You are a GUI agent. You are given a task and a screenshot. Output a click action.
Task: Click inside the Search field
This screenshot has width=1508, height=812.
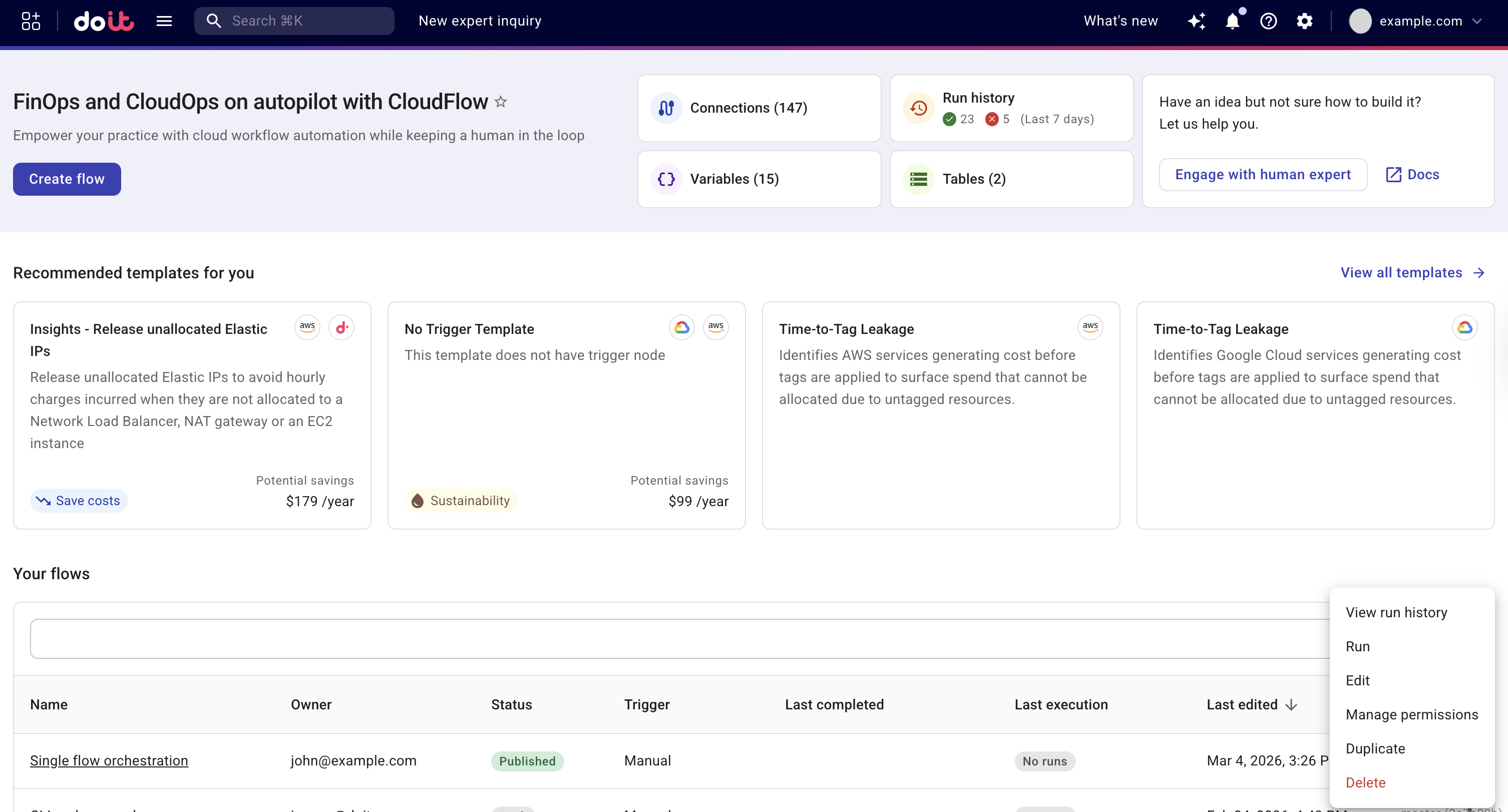[x=293, y=21]
